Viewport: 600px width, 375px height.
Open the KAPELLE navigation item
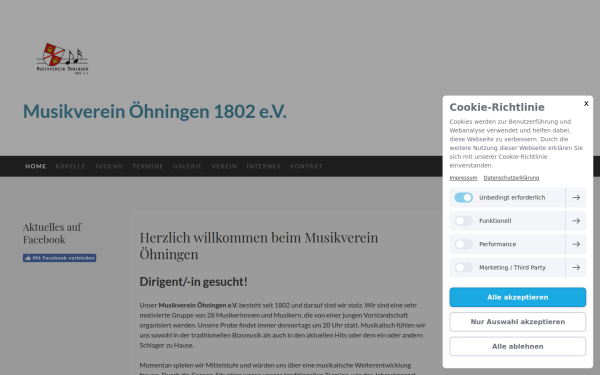[x=70, y=166]
